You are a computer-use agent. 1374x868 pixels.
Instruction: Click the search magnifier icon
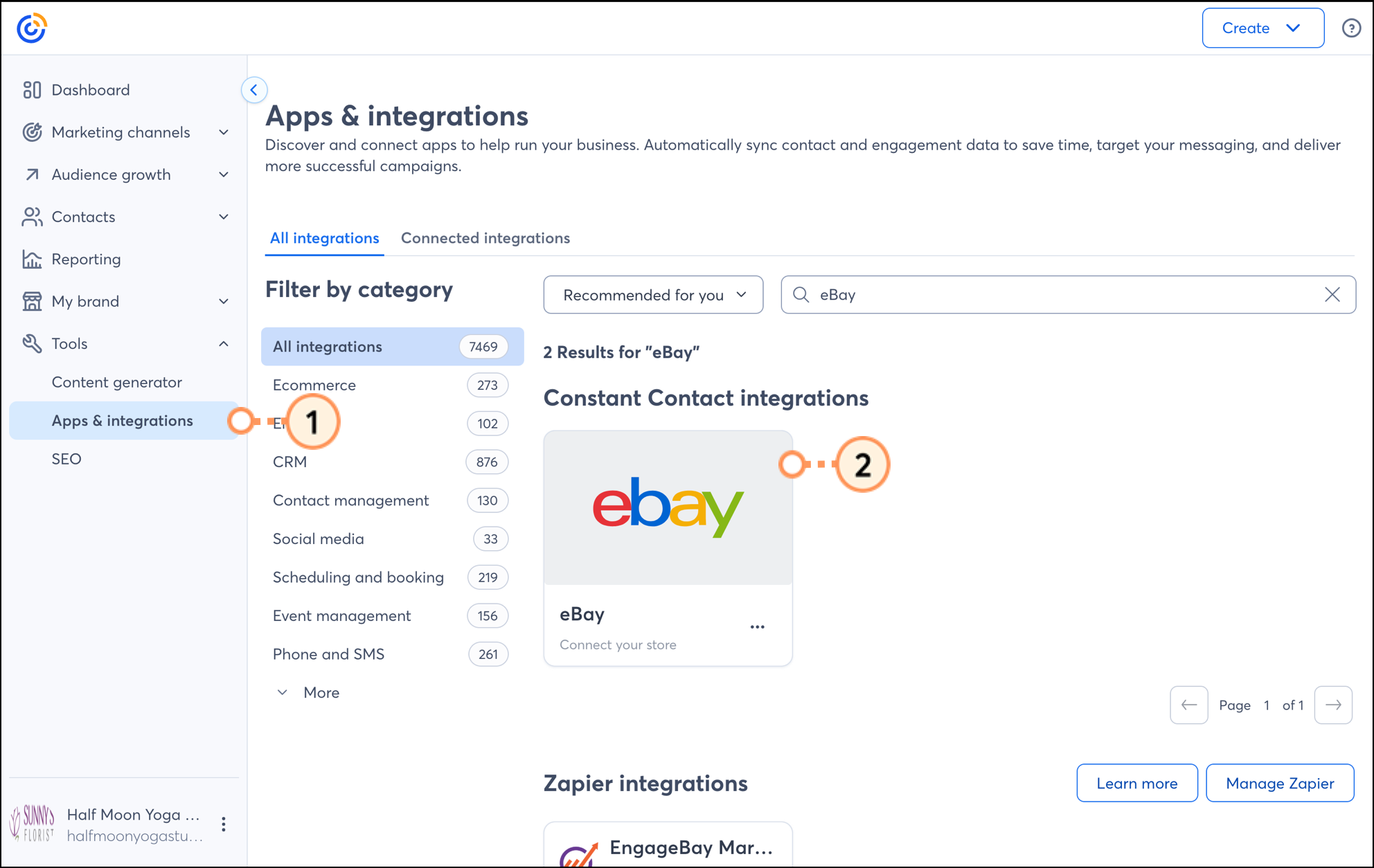point(801,295)
